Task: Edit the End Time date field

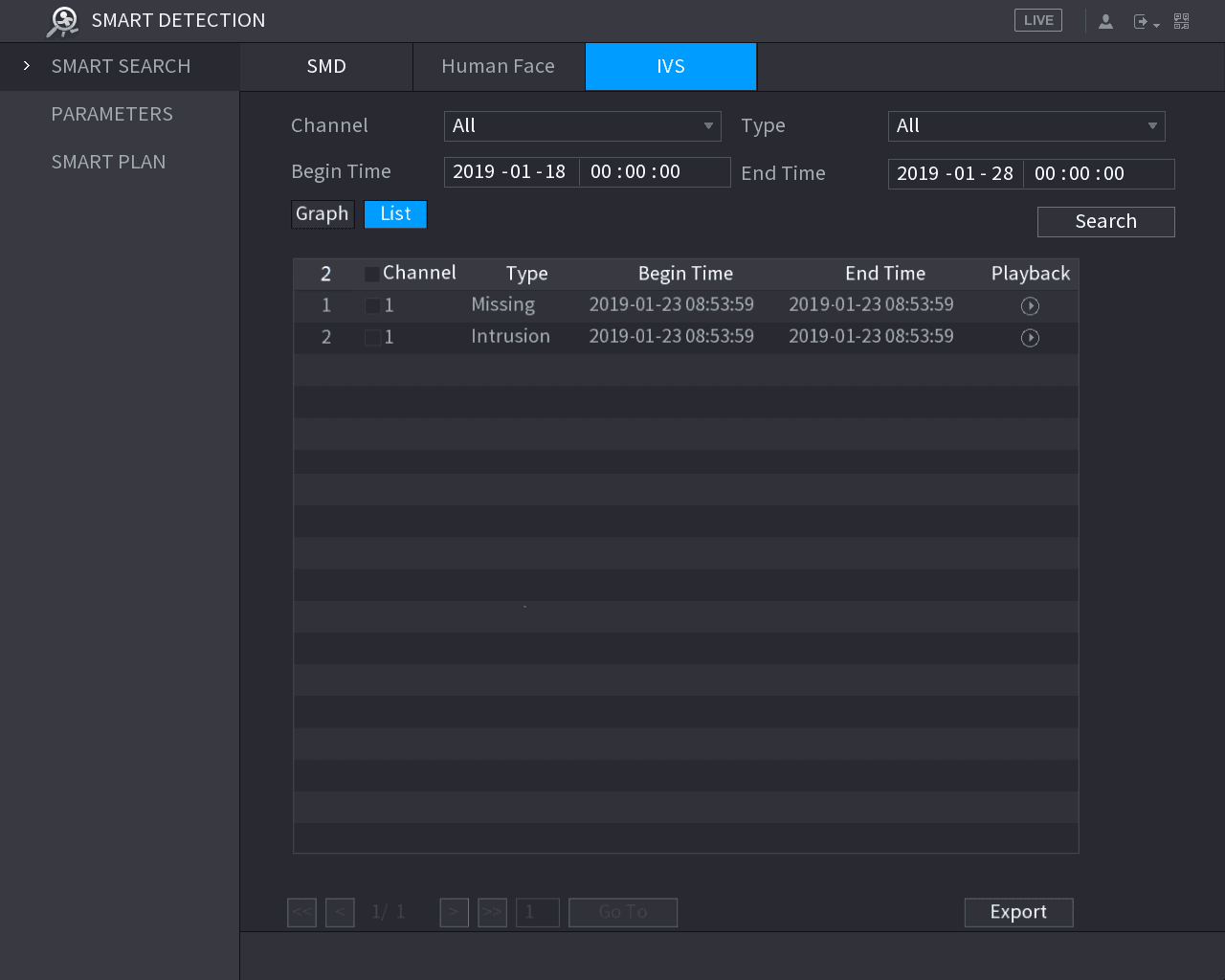Action: [x=955, y=174]
